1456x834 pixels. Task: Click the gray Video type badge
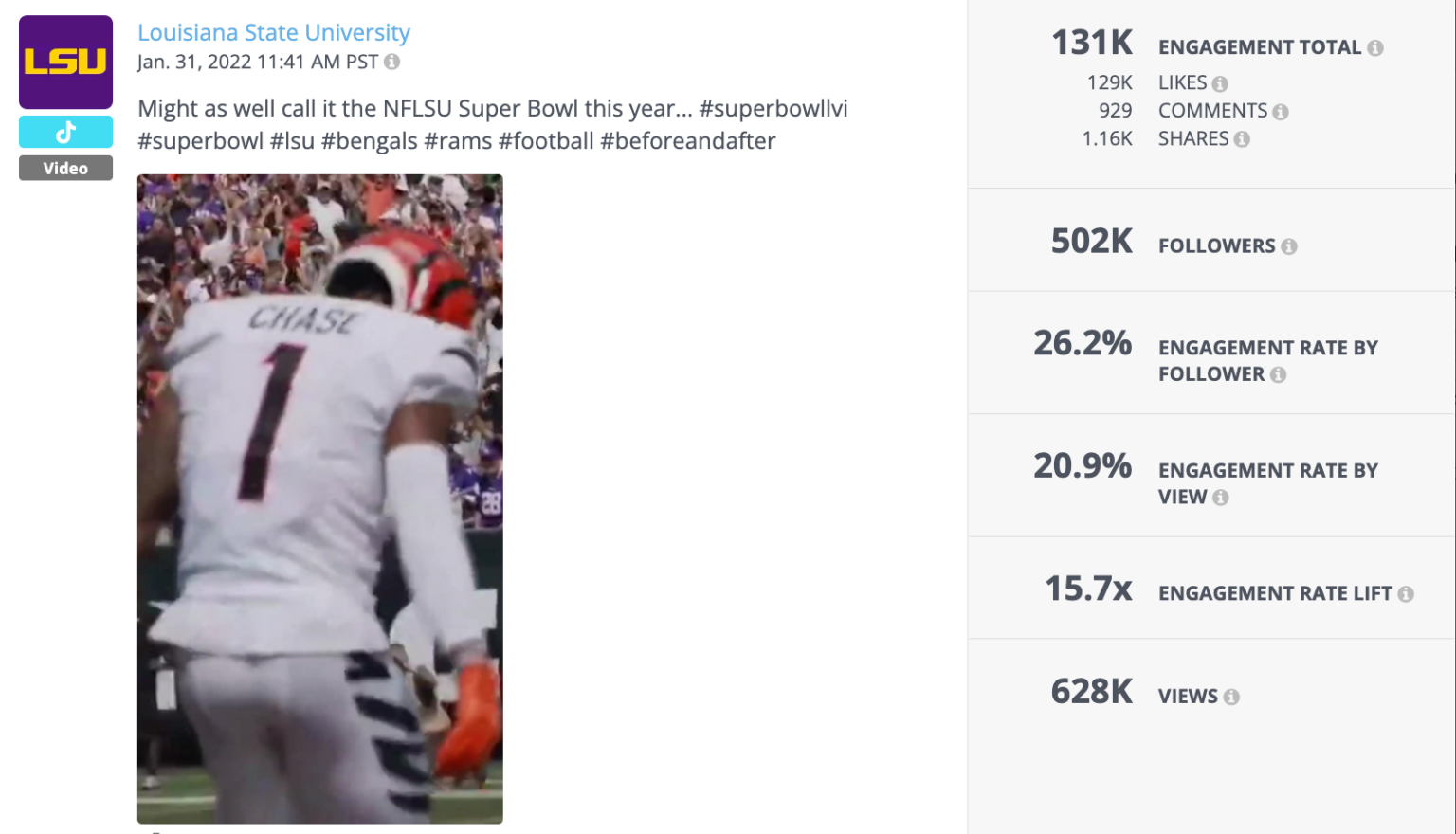[x=65, y=168]
